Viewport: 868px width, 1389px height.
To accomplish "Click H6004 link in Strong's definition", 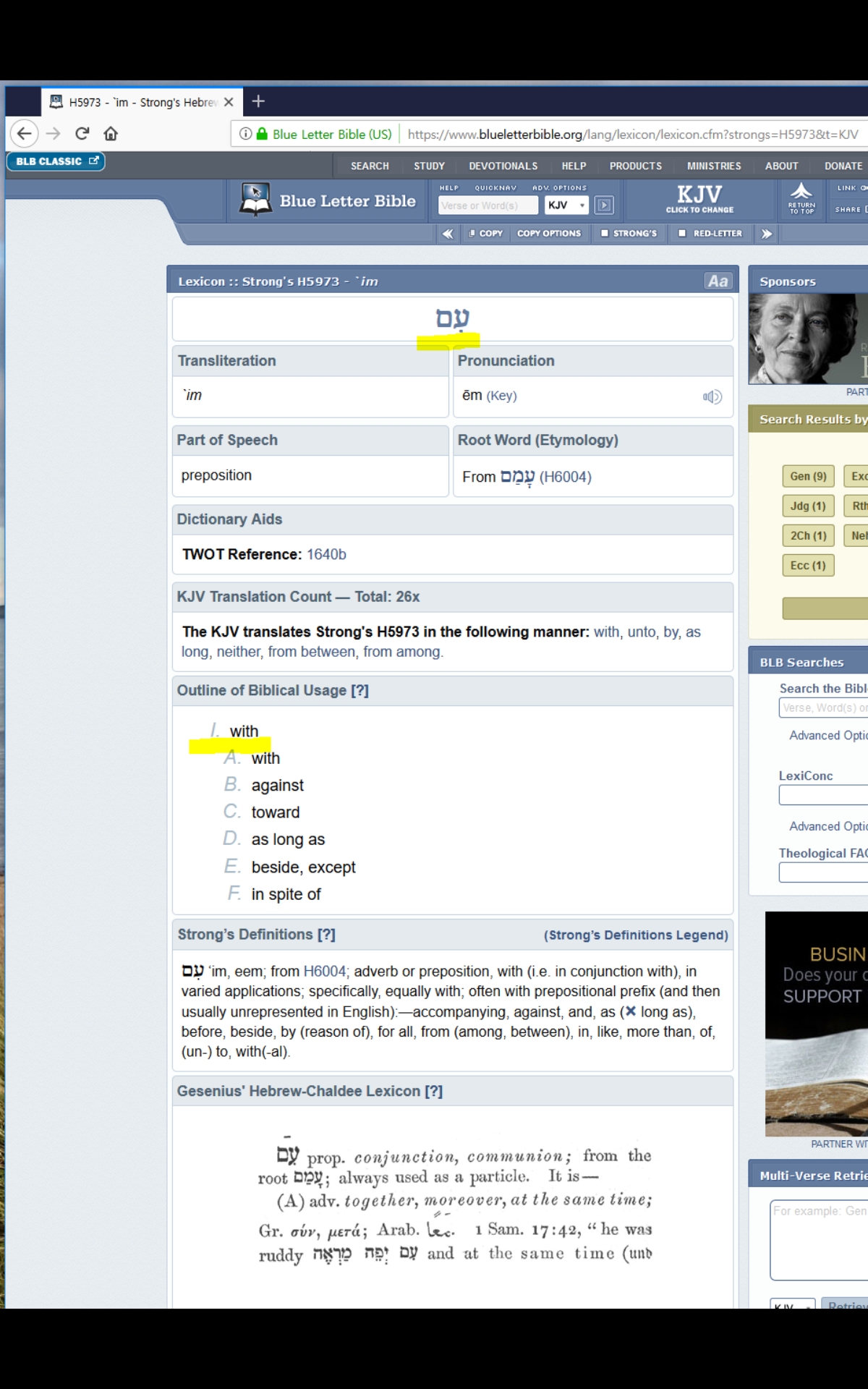I will [325, 971].
